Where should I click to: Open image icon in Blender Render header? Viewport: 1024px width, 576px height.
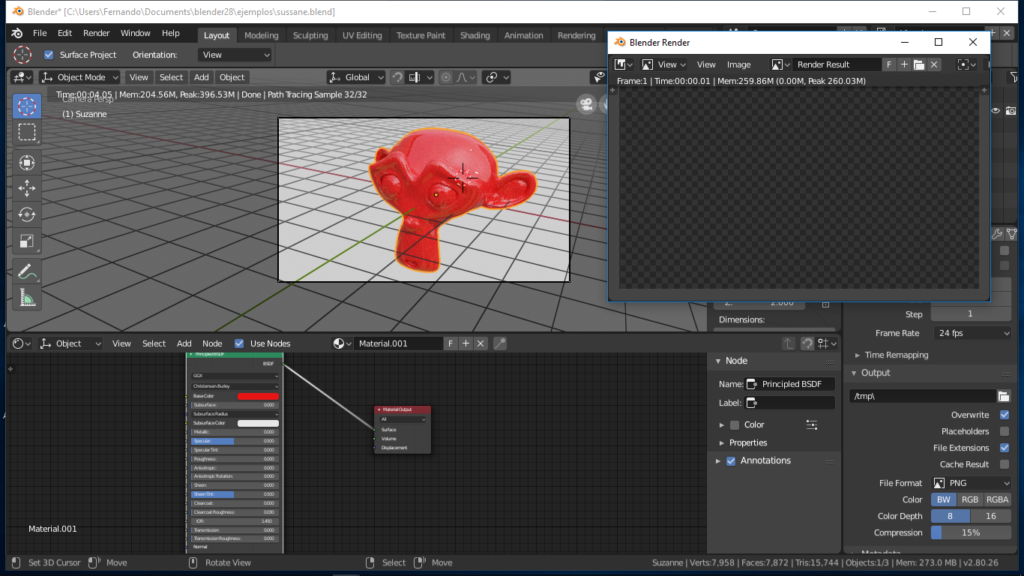(x=918, y=64)
